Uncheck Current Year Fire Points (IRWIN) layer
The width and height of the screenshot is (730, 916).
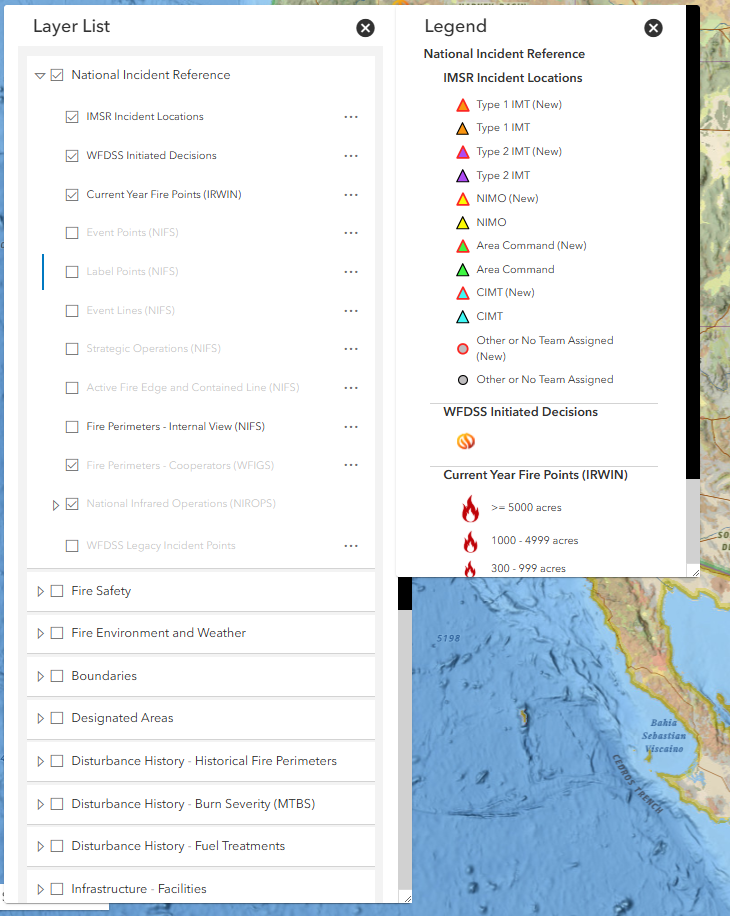click(x=72, y=195)
